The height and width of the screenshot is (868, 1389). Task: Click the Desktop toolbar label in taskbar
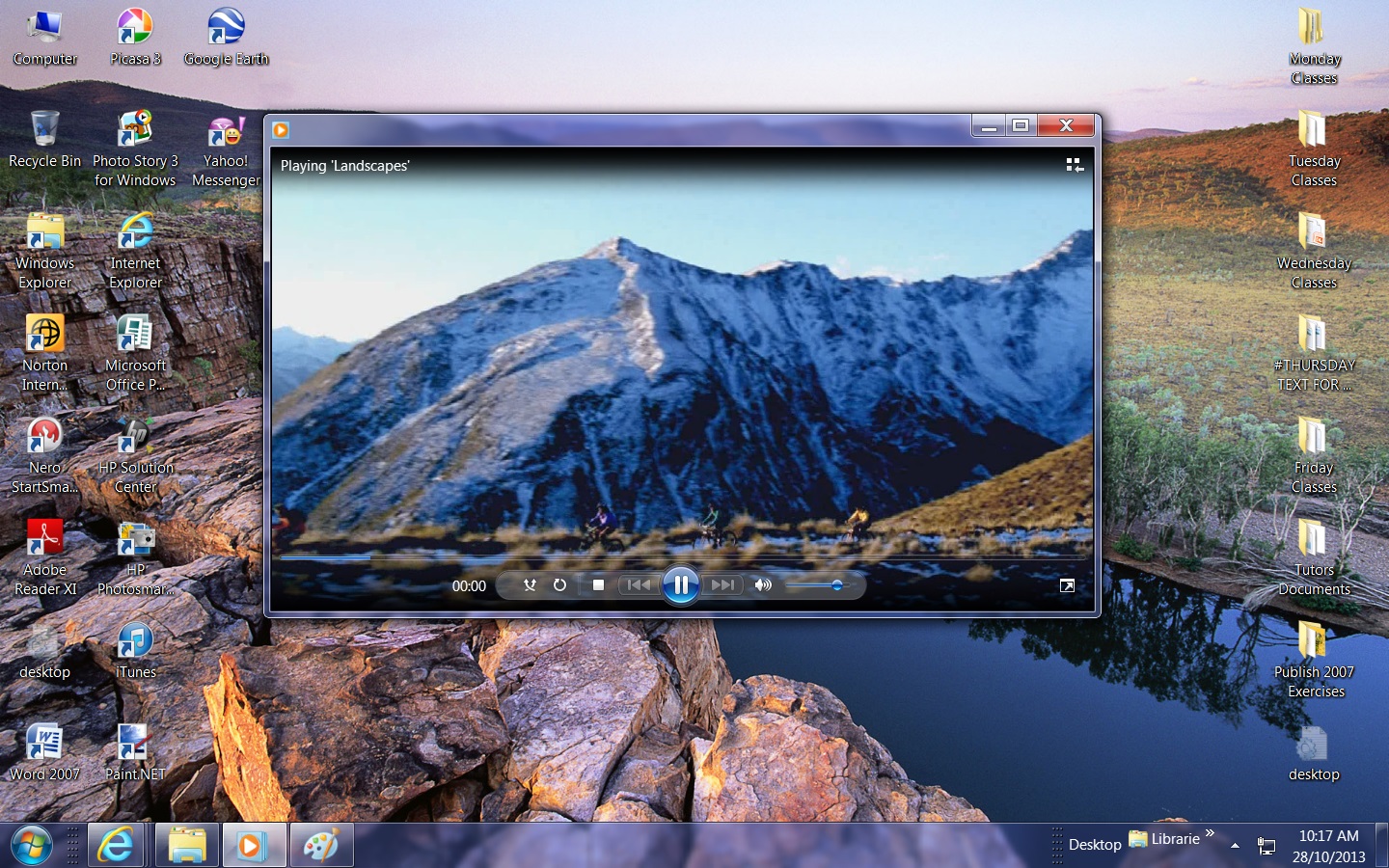(1095, 845)
